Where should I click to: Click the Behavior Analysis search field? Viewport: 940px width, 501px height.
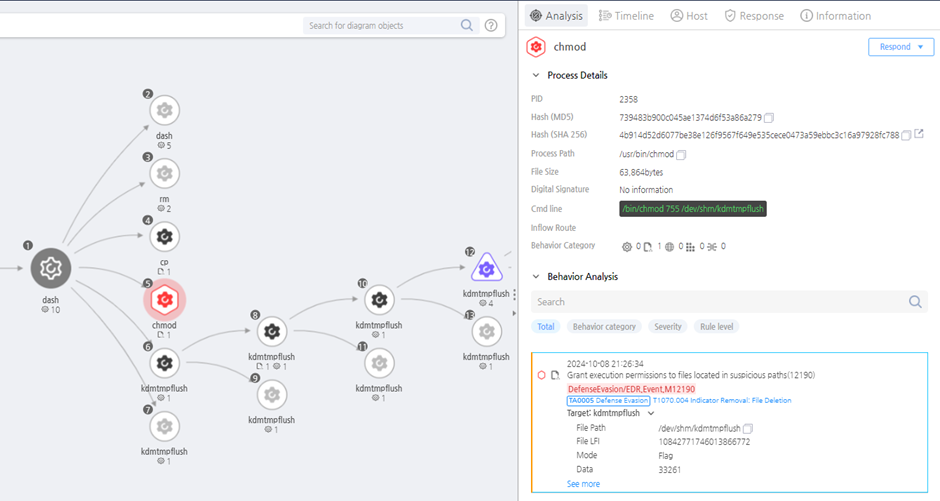coord(715,301)
